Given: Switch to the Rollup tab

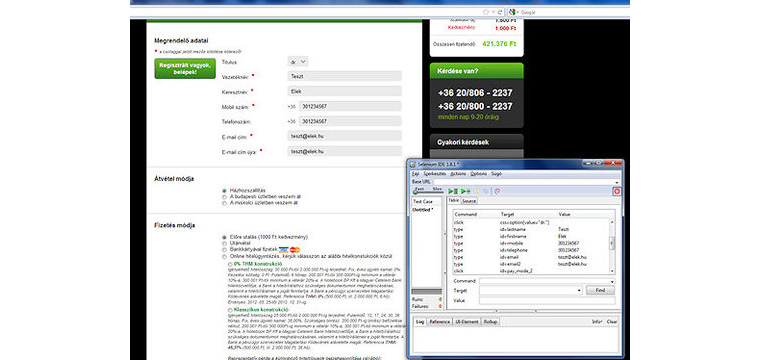Looking at the screenshot, I should point(490,322).
